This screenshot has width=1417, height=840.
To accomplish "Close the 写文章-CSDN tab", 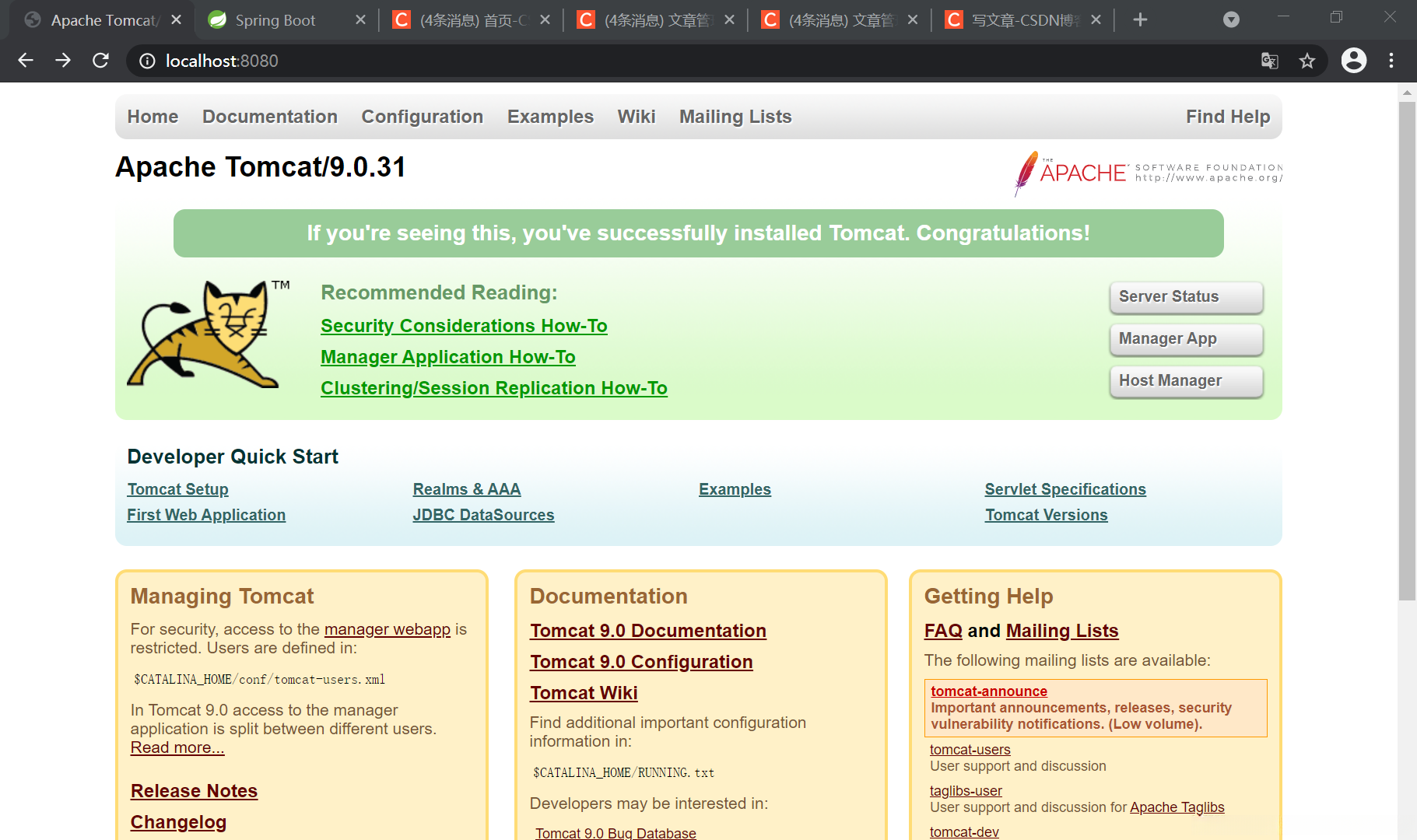I will 1096,19.
